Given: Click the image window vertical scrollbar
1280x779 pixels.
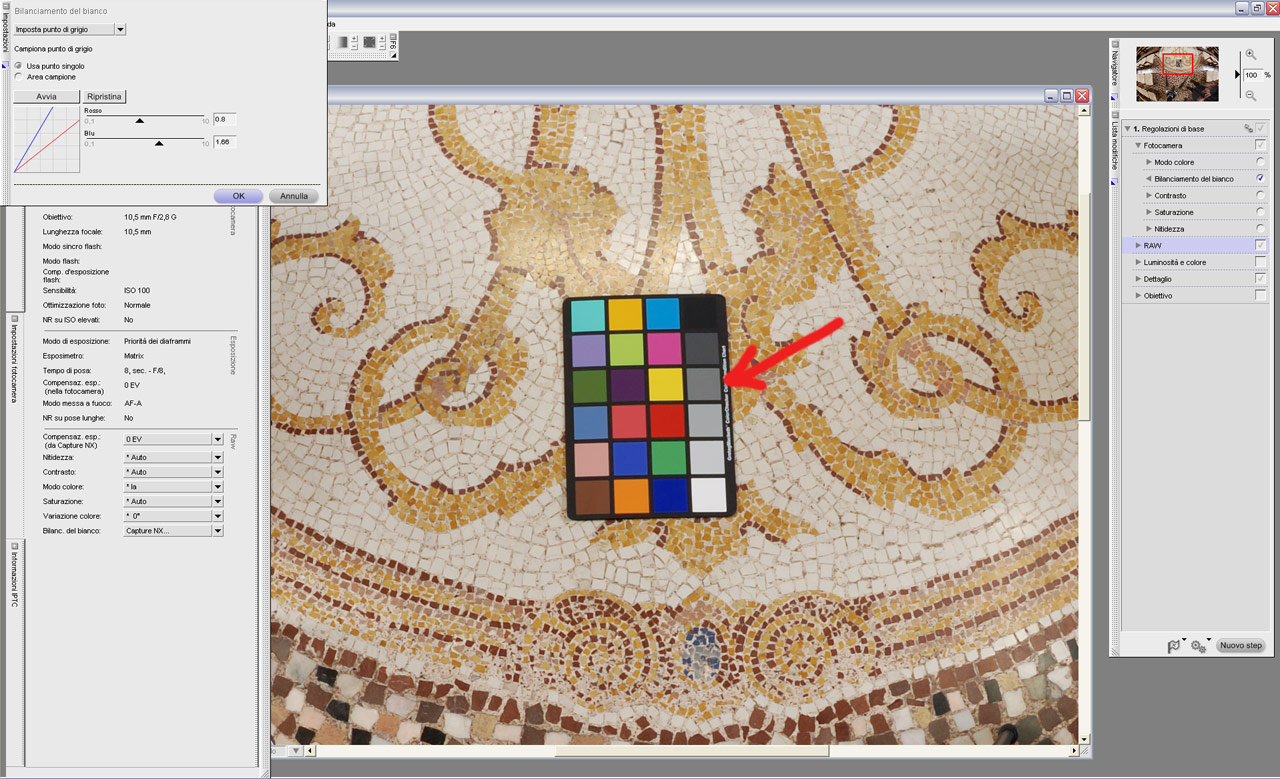Looking at the screenshot, I should pos(1085,307).
